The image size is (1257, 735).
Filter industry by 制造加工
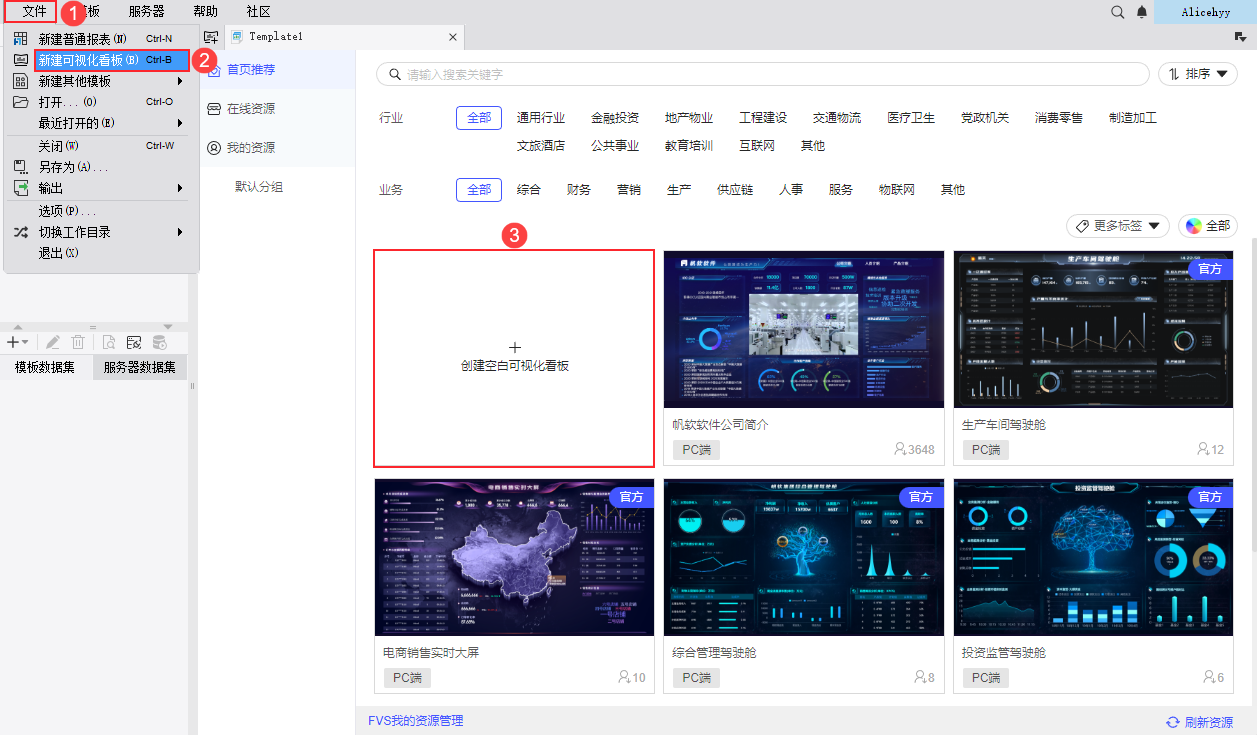tap(1133, 117)
